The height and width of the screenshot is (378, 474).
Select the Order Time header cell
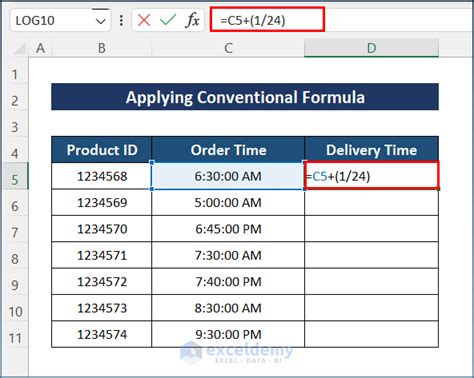[x=228, y=150]
